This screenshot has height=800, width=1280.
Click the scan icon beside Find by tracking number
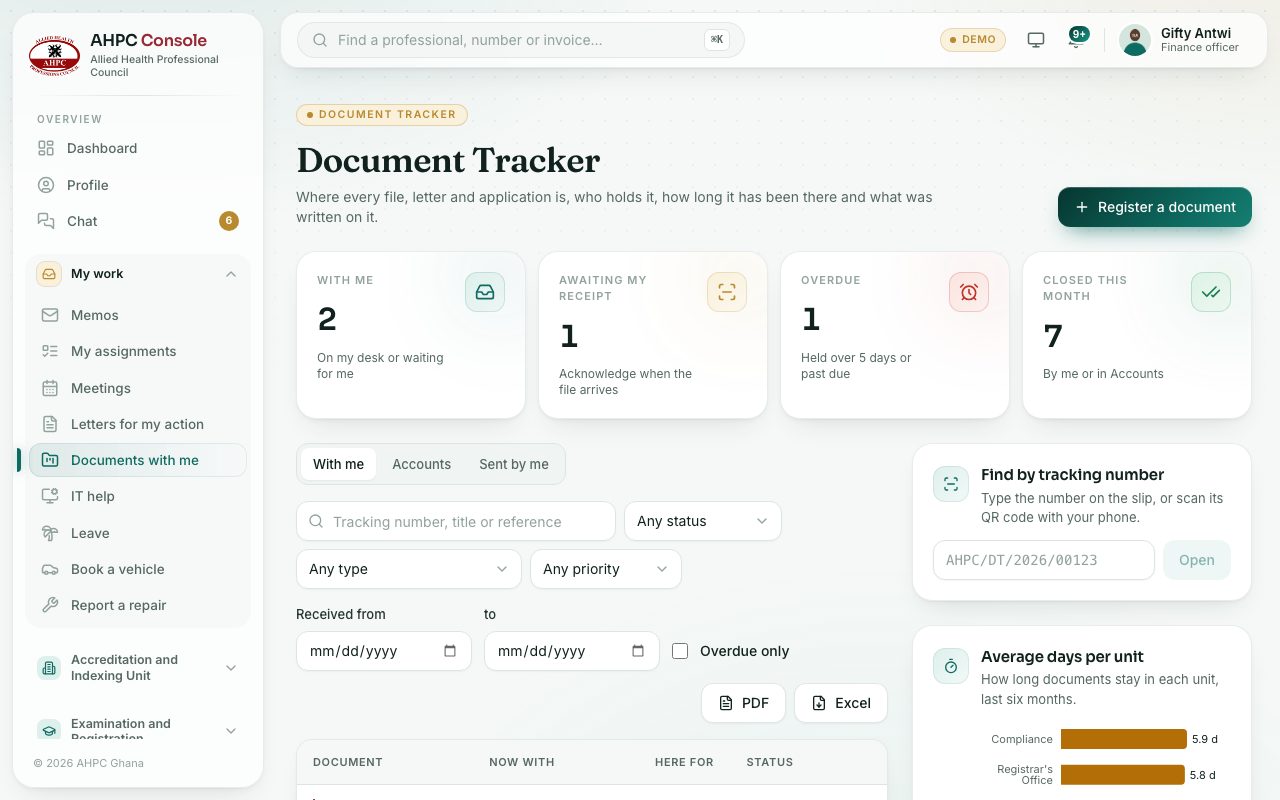point(951,484)
